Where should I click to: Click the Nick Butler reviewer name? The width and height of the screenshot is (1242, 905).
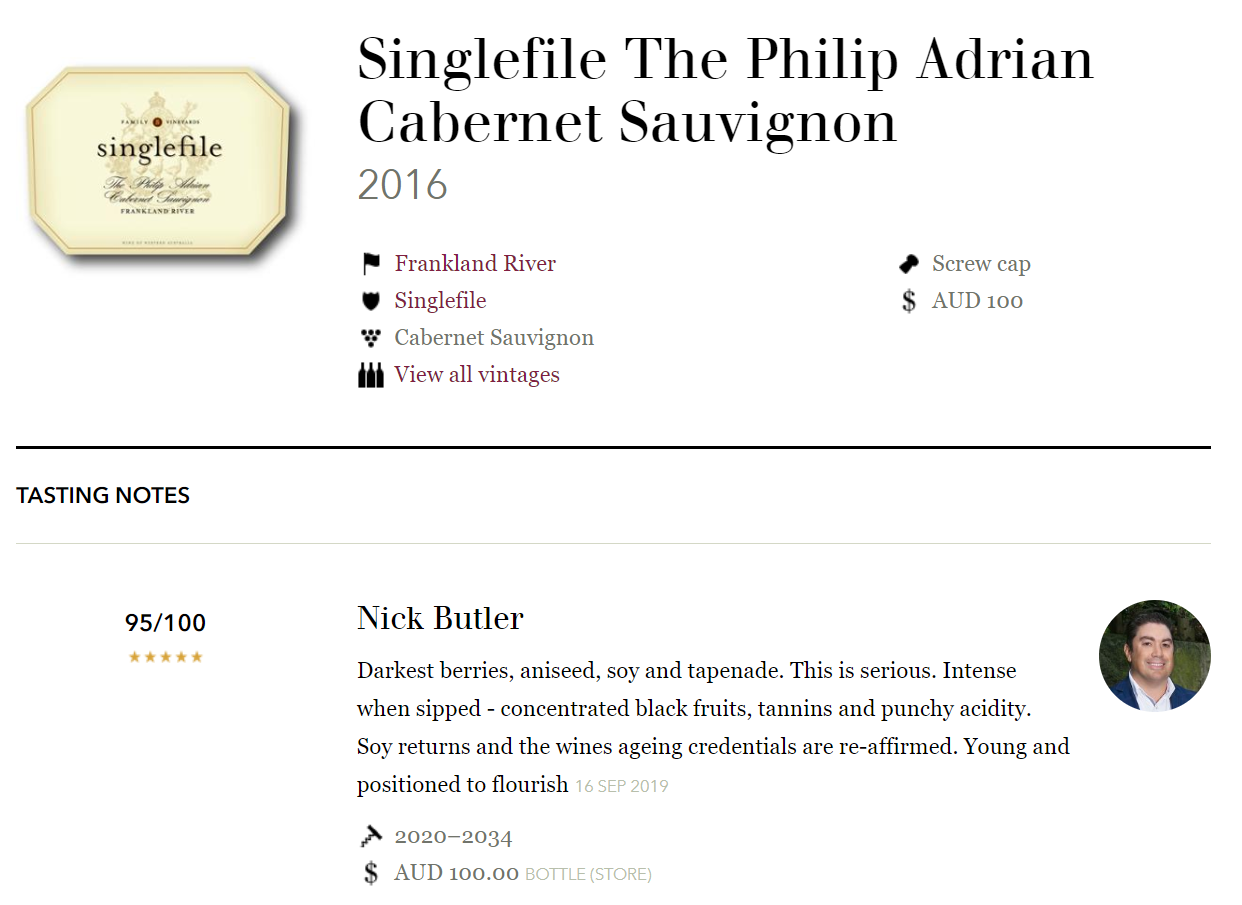440,619
